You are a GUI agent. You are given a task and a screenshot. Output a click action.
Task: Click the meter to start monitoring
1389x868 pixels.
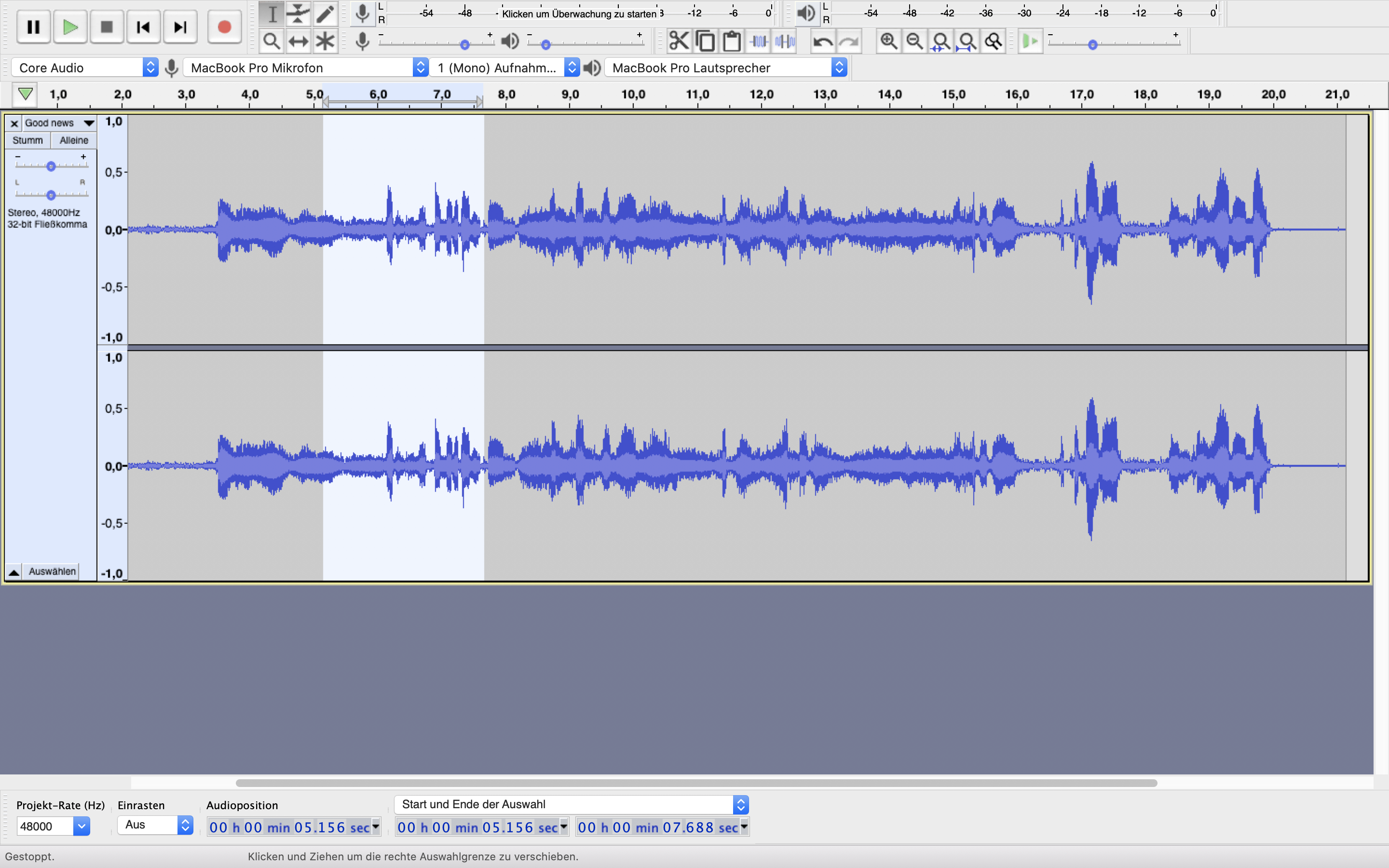click(x=579, y=13)
